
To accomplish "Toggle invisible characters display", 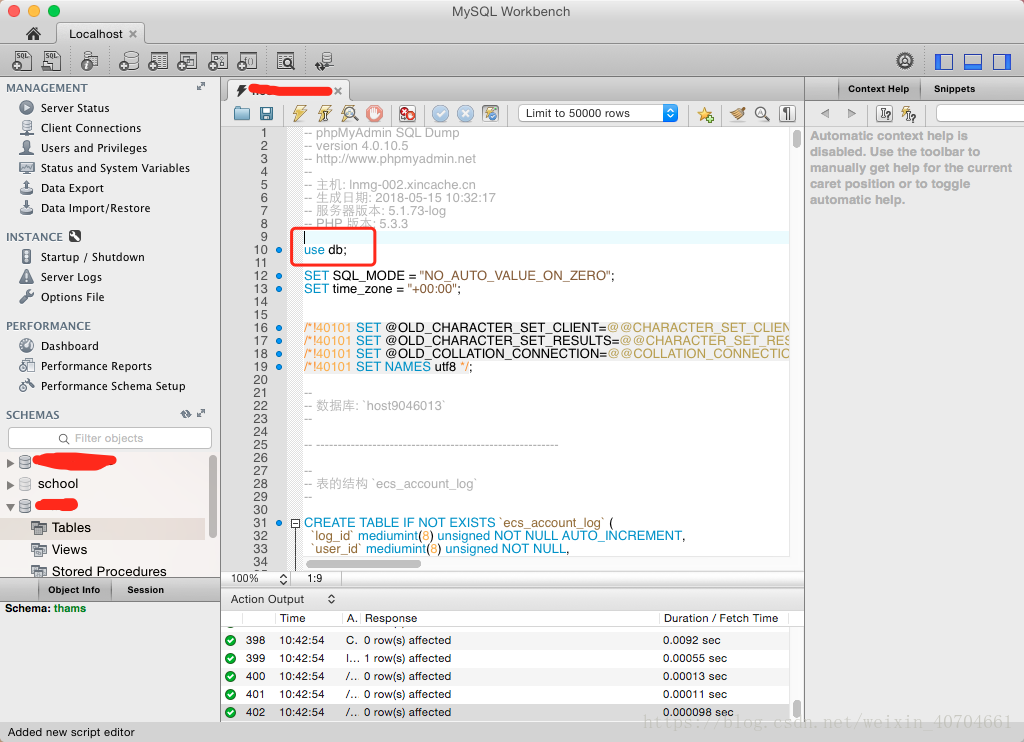I will 788,114.
